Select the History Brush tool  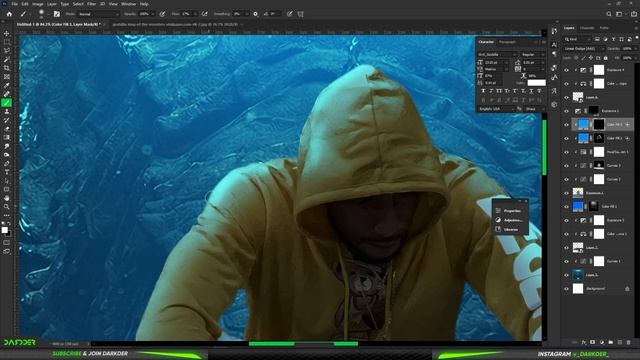tap(7, 120)
